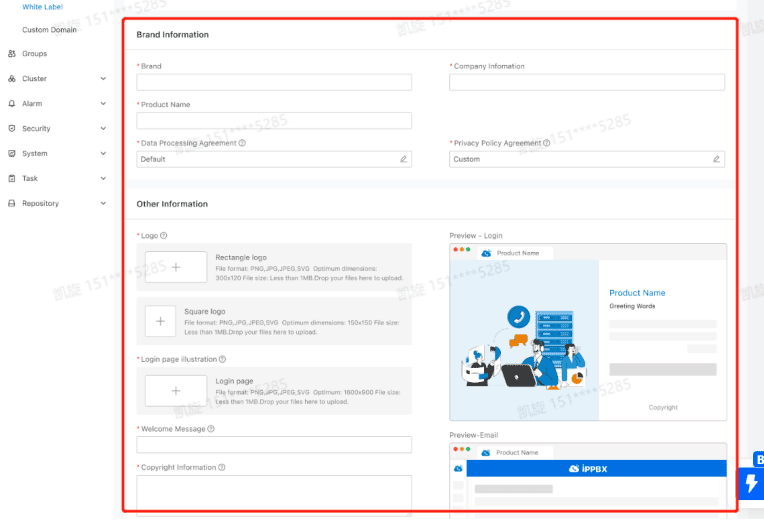Click the Other Information heading
The height and width of the screenshot is (520, 764).
pos(172,204)
